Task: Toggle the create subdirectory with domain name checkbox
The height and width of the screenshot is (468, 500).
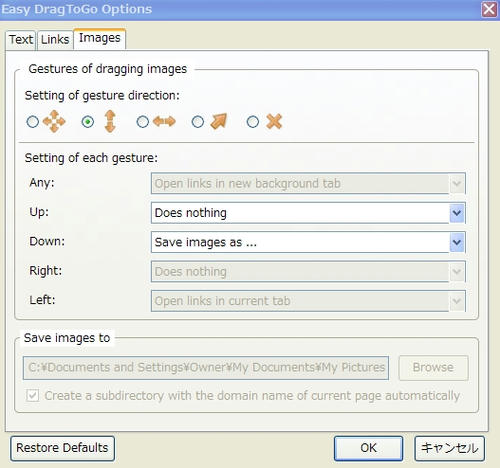Action: point(33,396)
